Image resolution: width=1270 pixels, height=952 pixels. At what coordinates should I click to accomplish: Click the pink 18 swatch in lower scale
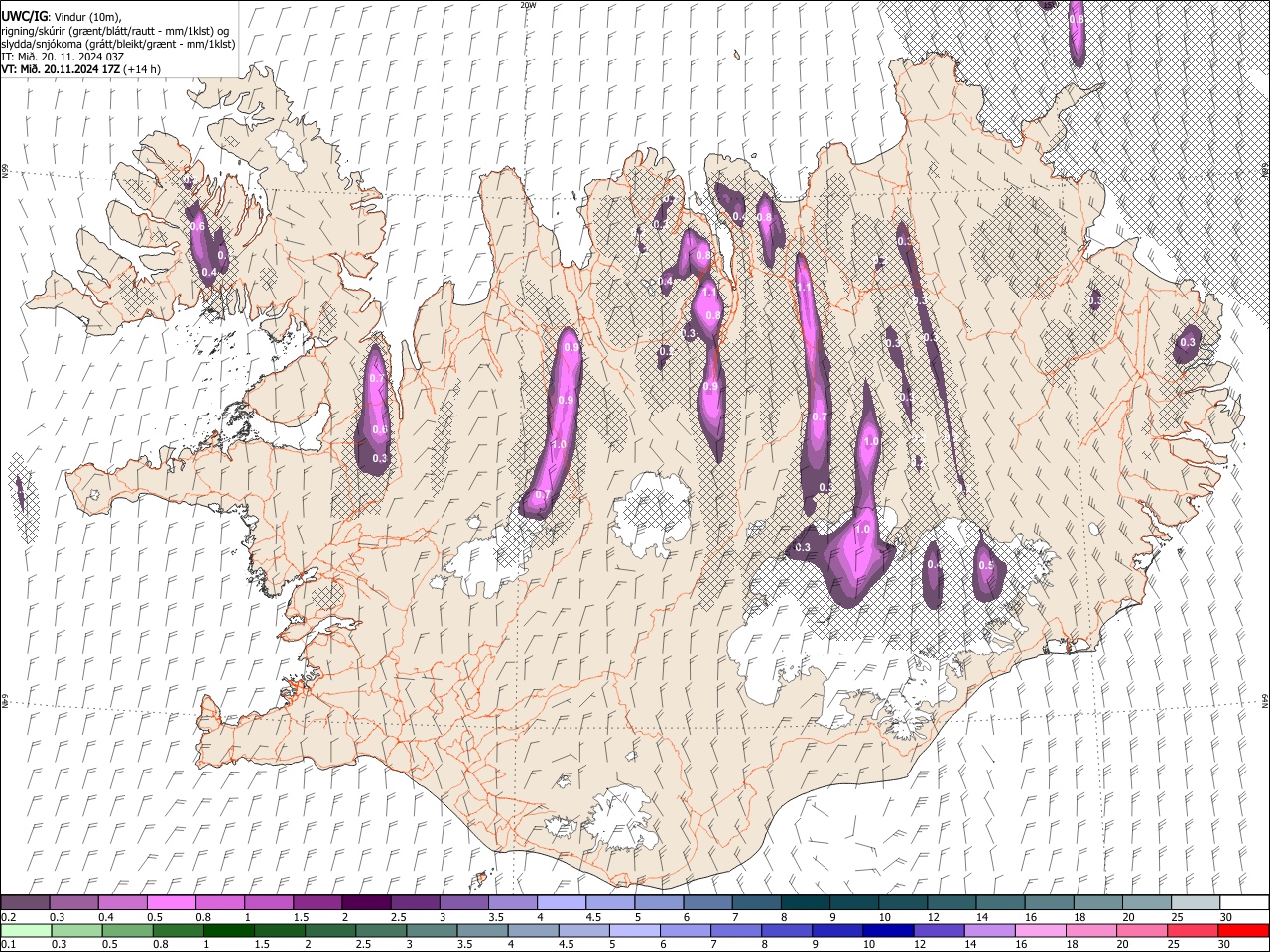click(1089, 930)
